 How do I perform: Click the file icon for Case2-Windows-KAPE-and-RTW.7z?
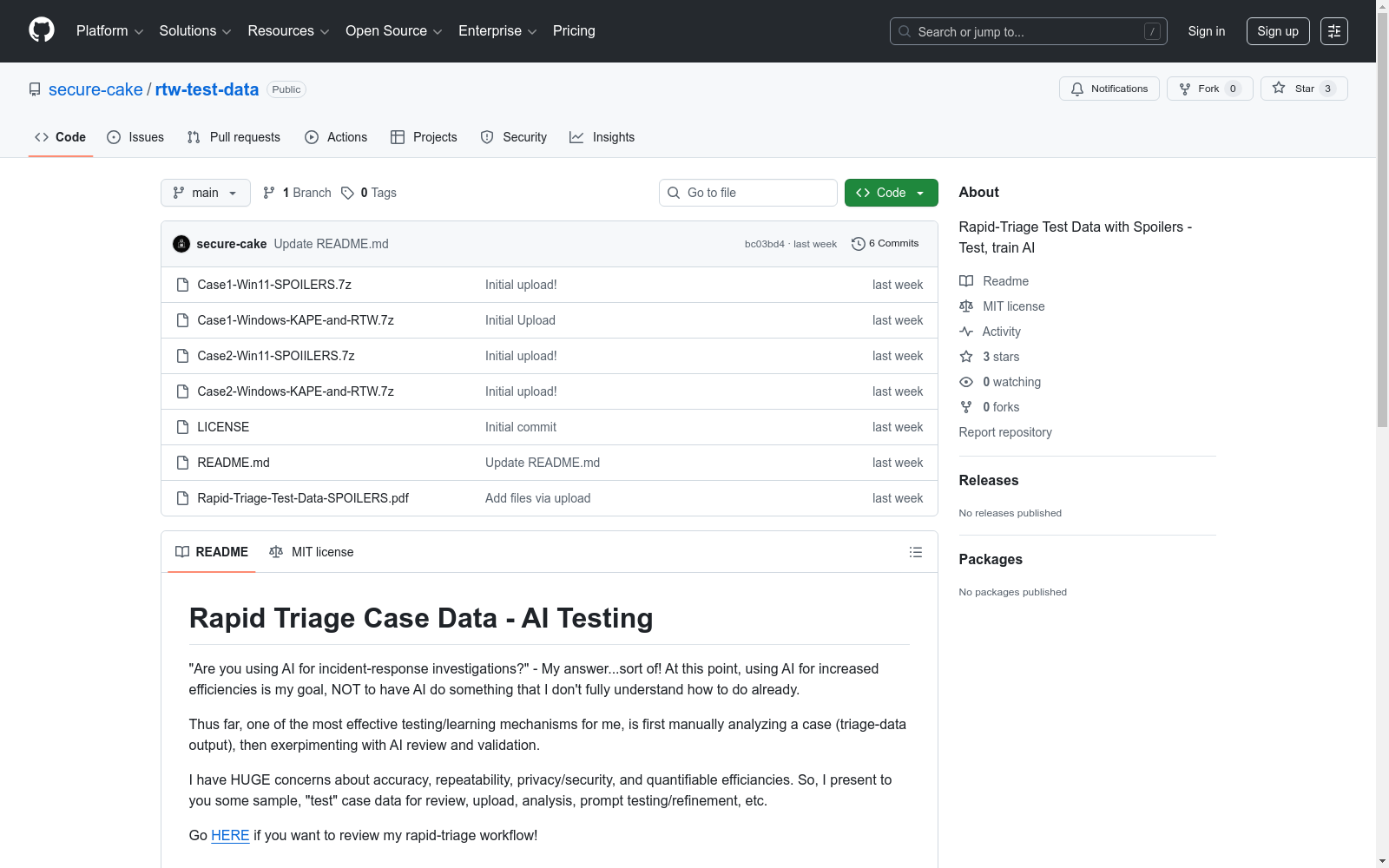click(x=182, y=391)
